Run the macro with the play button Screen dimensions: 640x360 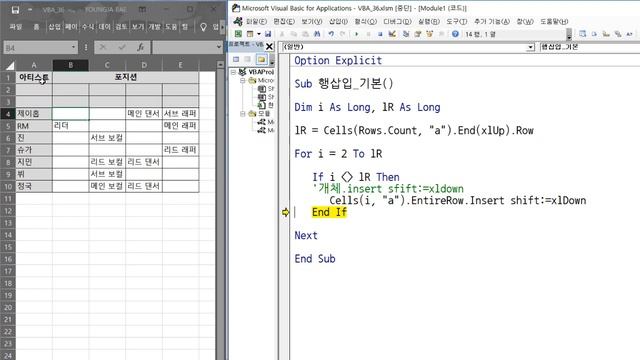click(357, 34)
